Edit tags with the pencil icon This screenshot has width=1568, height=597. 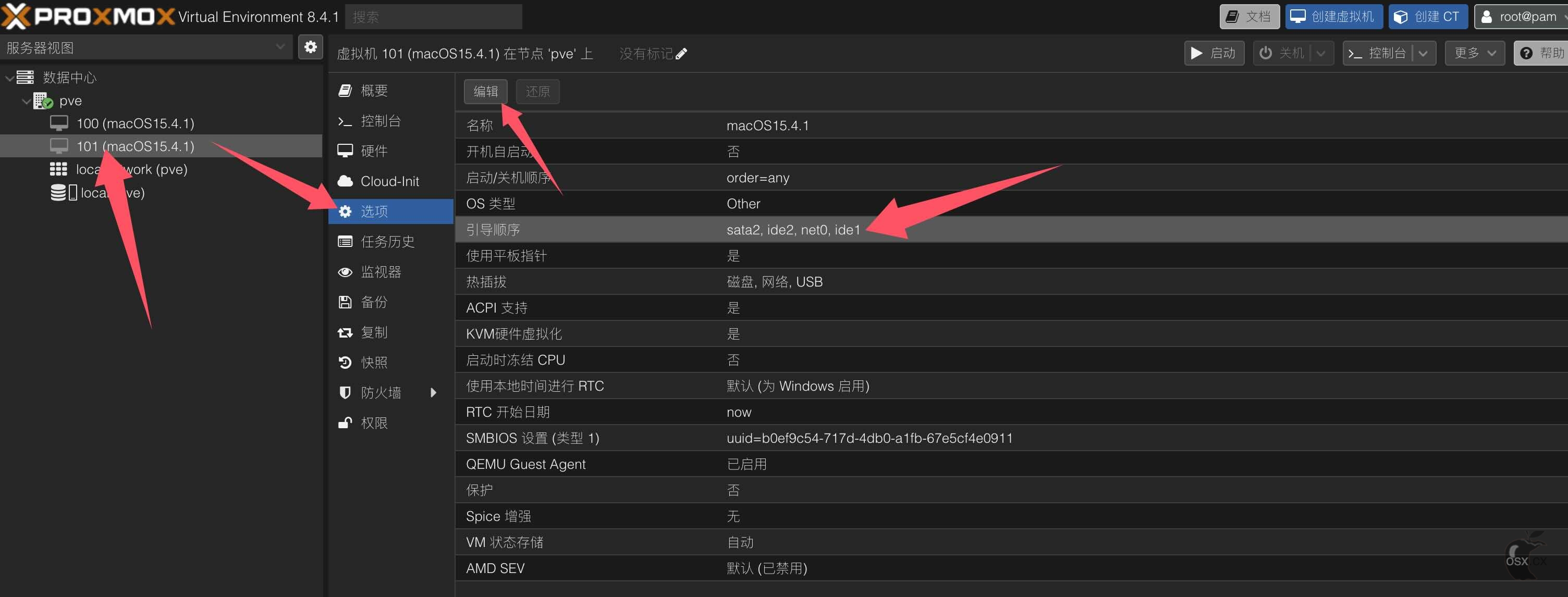(681, 54)
